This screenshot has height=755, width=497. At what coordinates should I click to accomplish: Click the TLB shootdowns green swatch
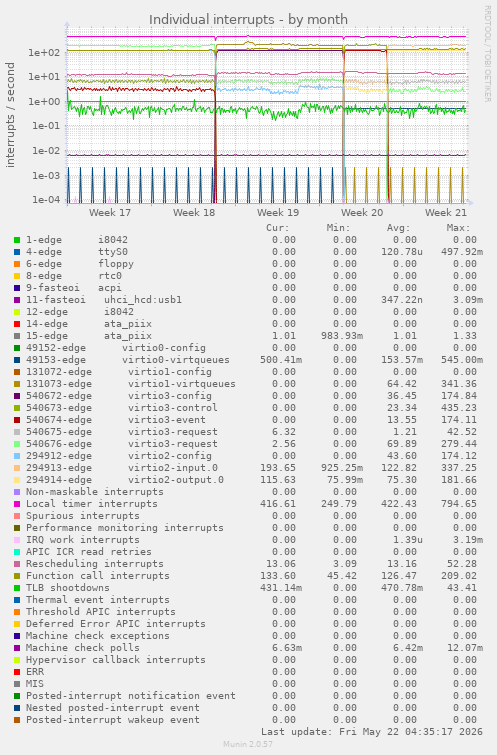17,588
